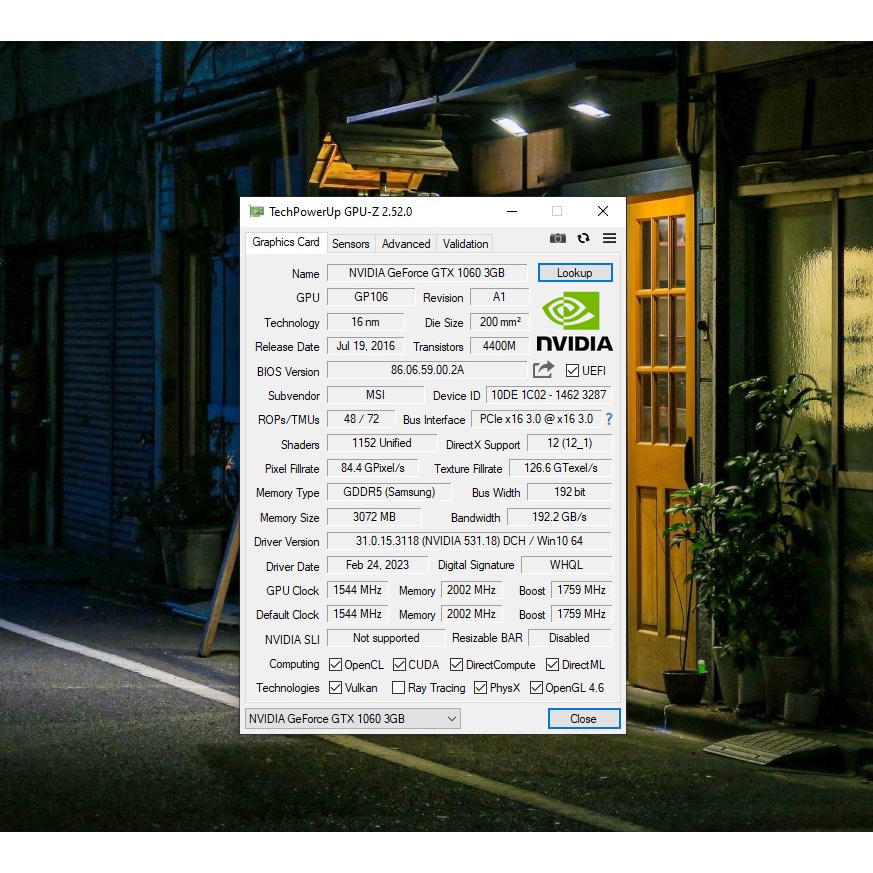This screenshot has height=873, width=873.
Task: Click the Default Clock row Boost value 1759 MHz
Action: pyautogui.click(x=581, y=614)
